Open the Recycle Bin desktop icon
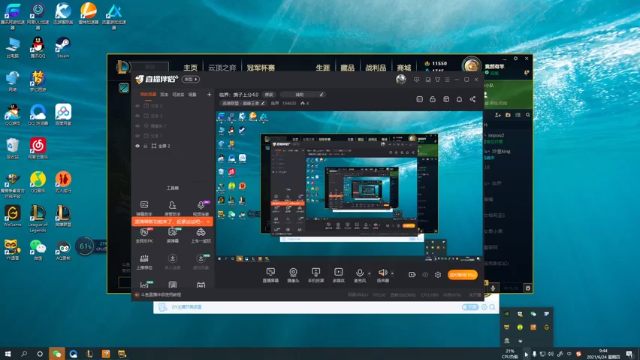Screen dimensions: 640x360 pyautogui.click(x=13, y=149)
